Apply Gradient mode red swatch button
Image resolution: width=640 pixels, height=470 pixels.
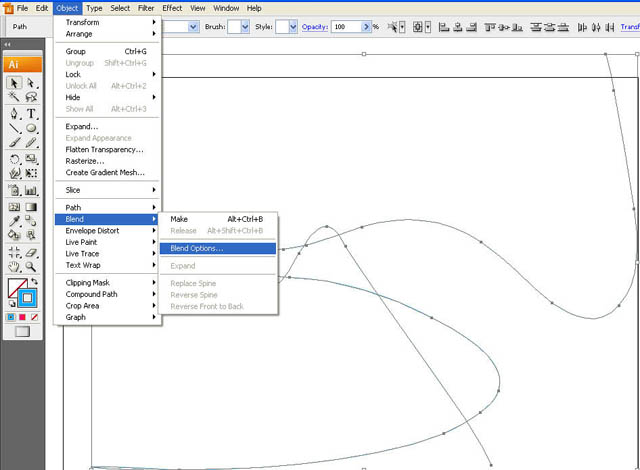[22, 317]
